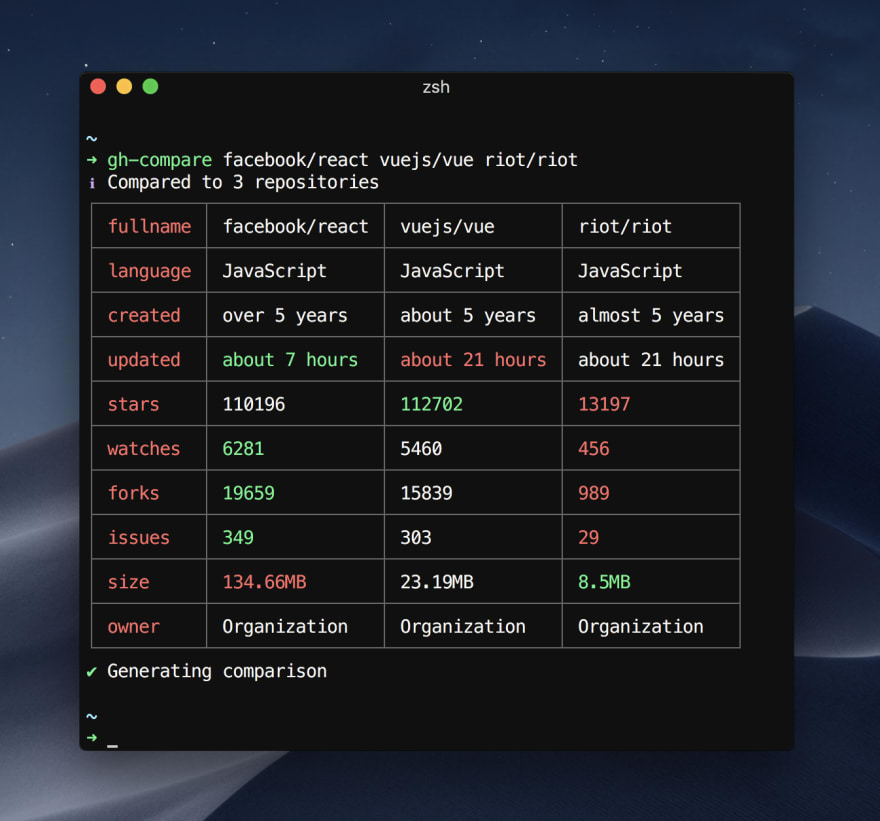Click the forks value 989
The height and width of the screenshot is (821, 880).
(594, 493)
